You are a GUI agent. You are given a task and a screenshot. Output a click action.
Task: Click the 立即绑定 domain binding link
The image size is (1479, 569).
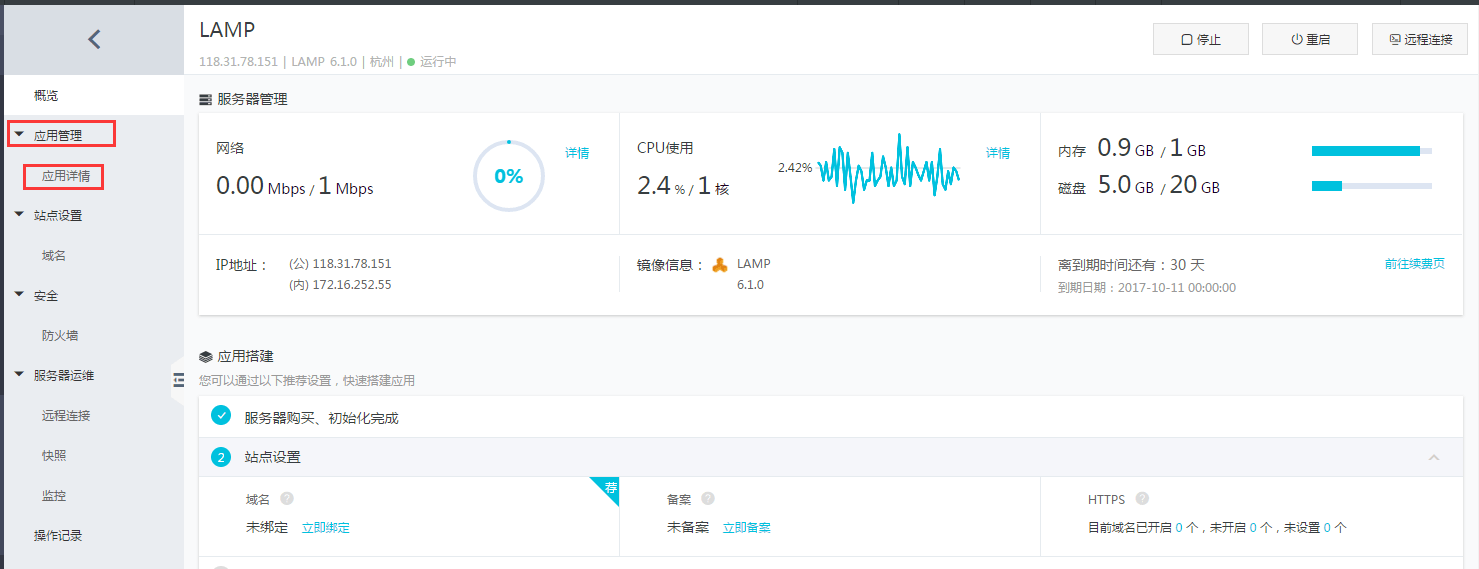click(x=326, y=528)
